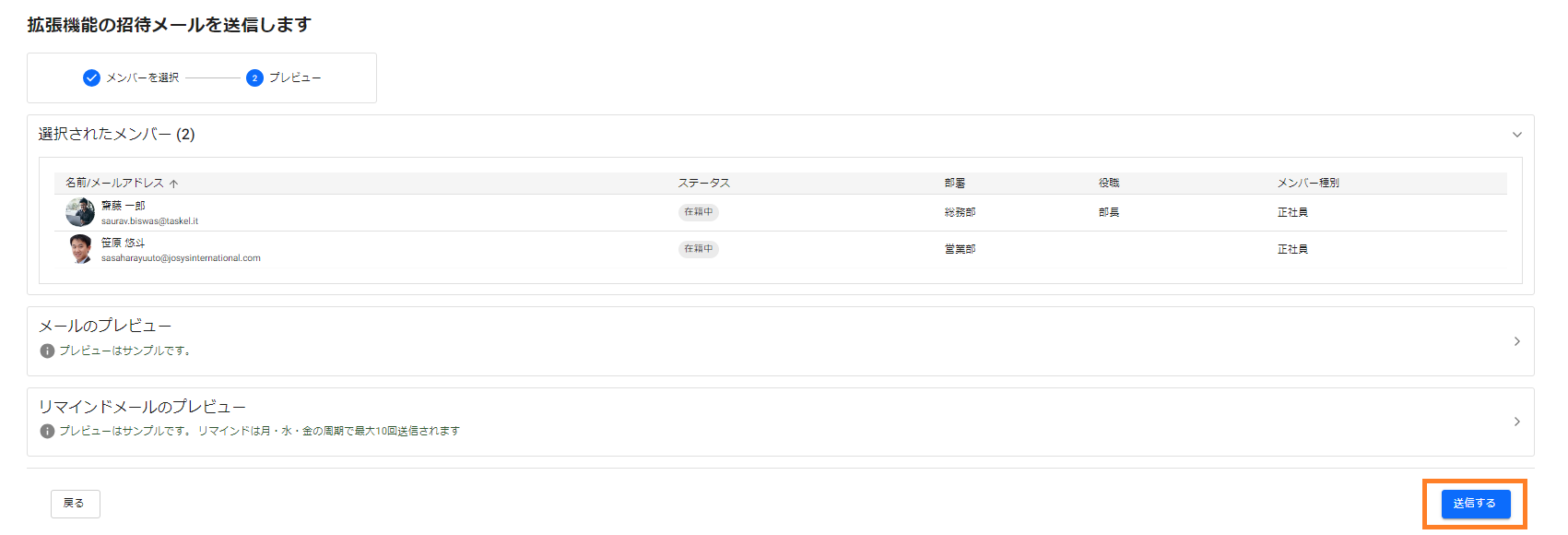Go back with the 戻る button

pos(75,504)
